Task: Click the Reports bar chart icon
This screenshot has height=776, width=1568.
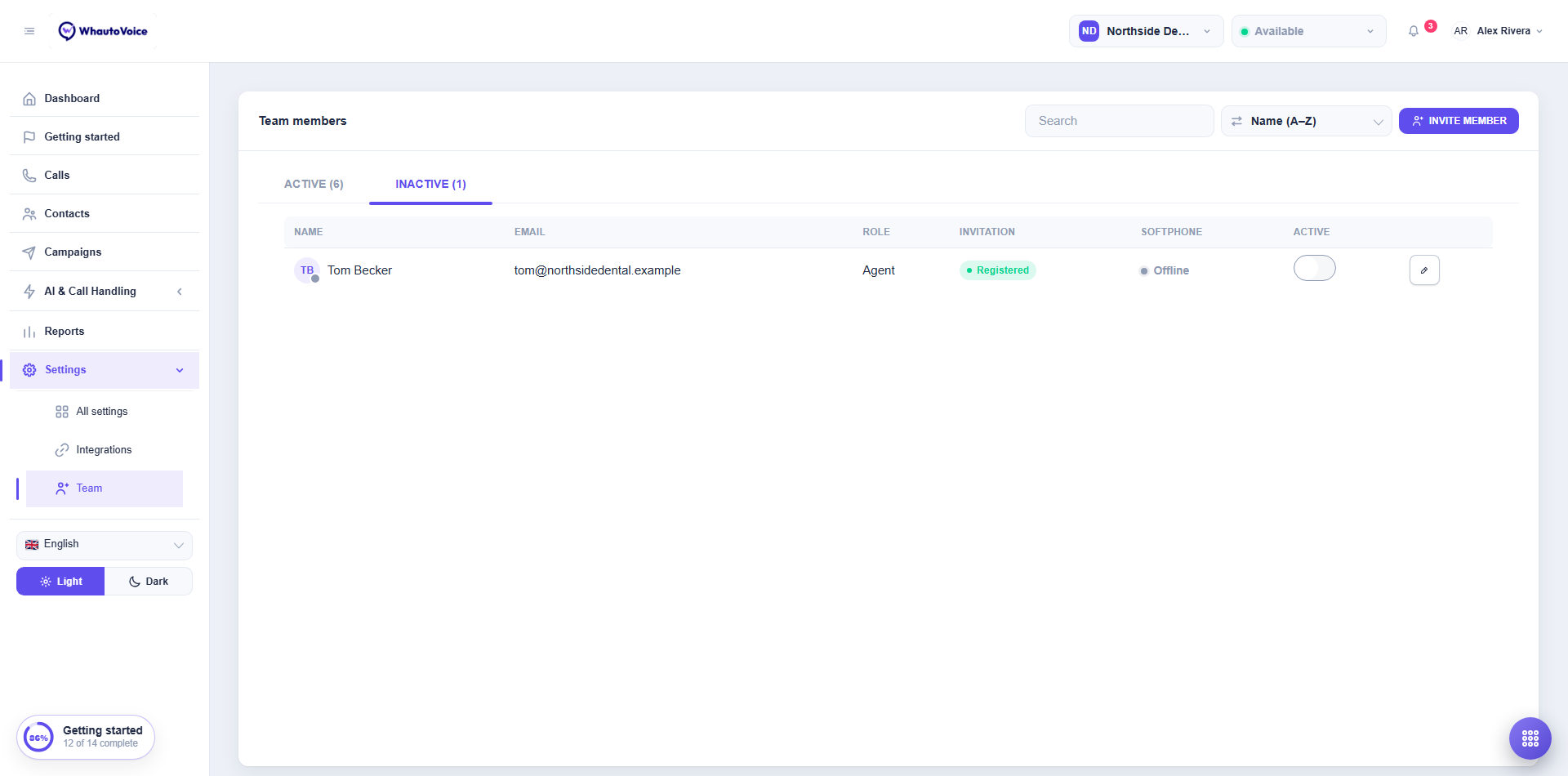Action: coord(29,332)
